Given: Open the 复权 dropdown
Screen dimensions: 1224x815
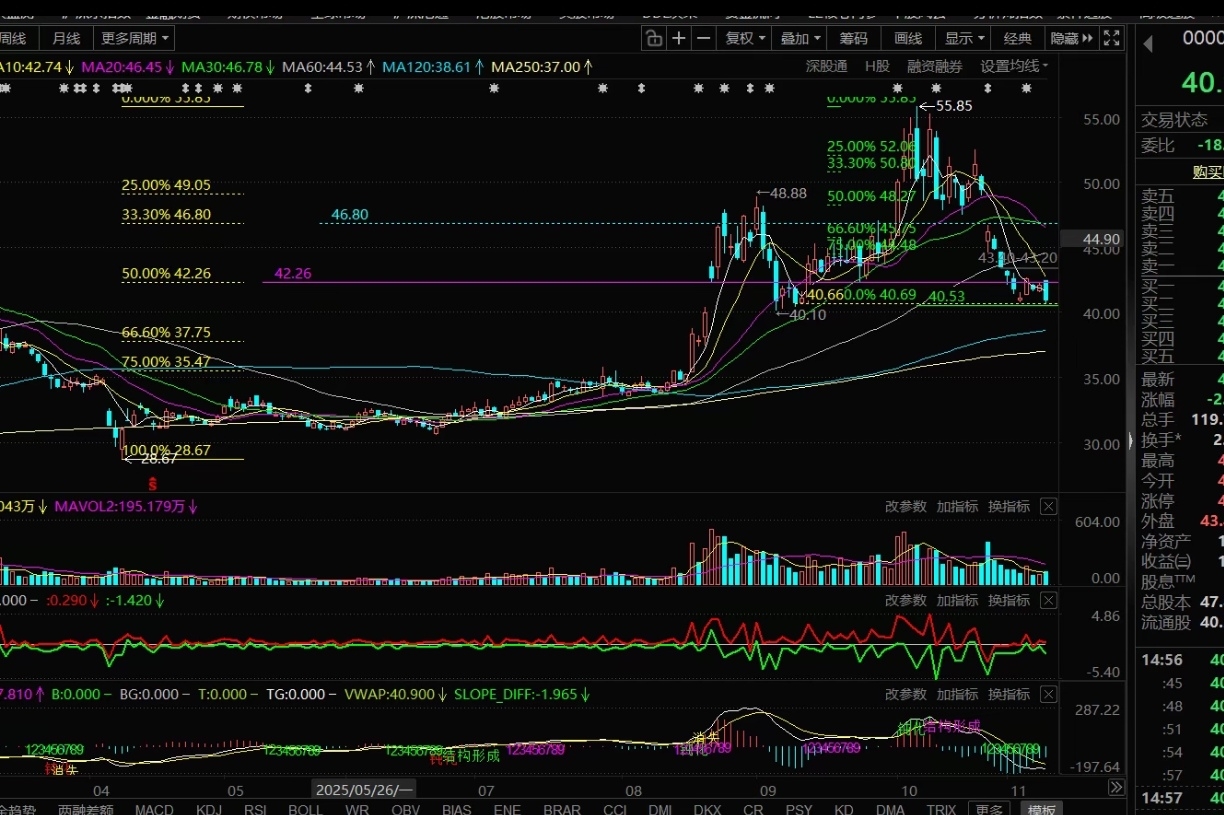Looking at the screenshot, I should click(x=745, y=38).
